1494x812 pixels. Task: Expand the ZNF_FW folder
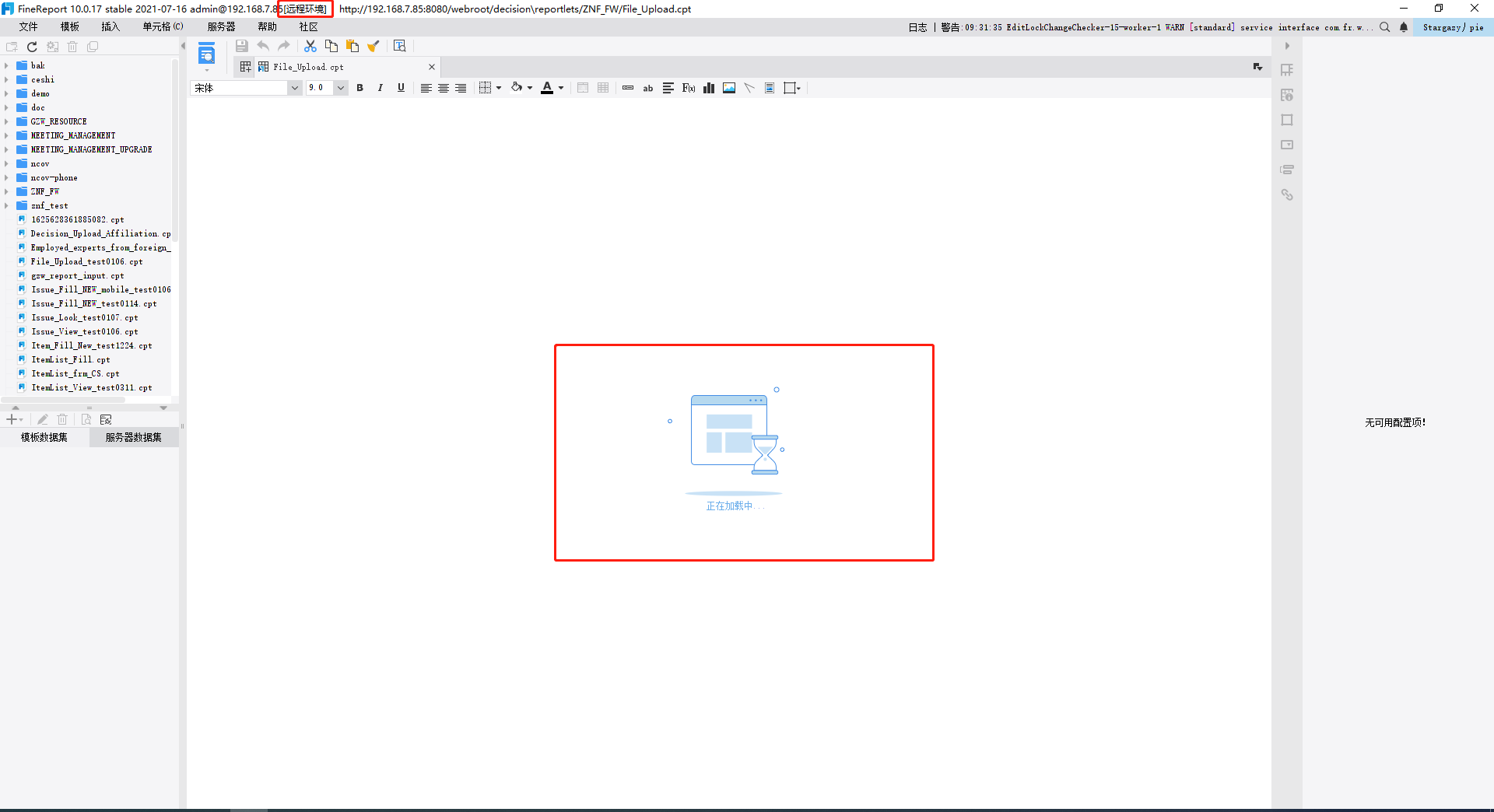pos(6,191)
